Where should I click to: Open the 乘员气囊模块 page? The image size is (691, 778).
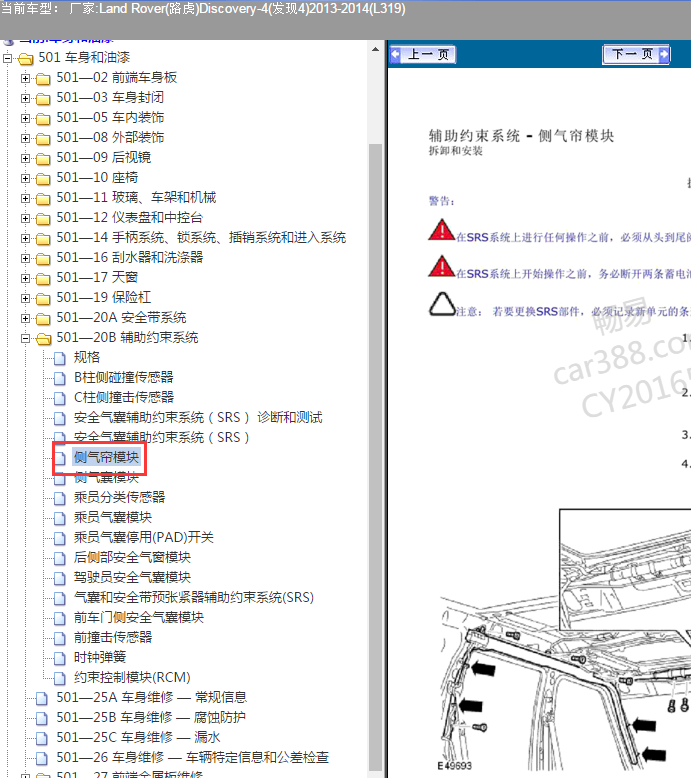[x=113, y=518]
